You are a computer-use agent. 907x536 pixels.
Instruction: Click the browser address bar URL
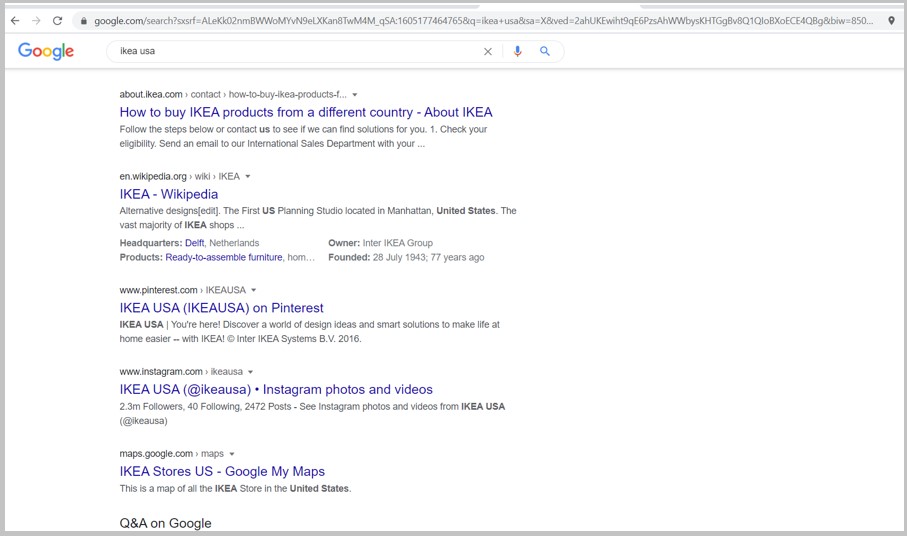click(x=484, y=21)
